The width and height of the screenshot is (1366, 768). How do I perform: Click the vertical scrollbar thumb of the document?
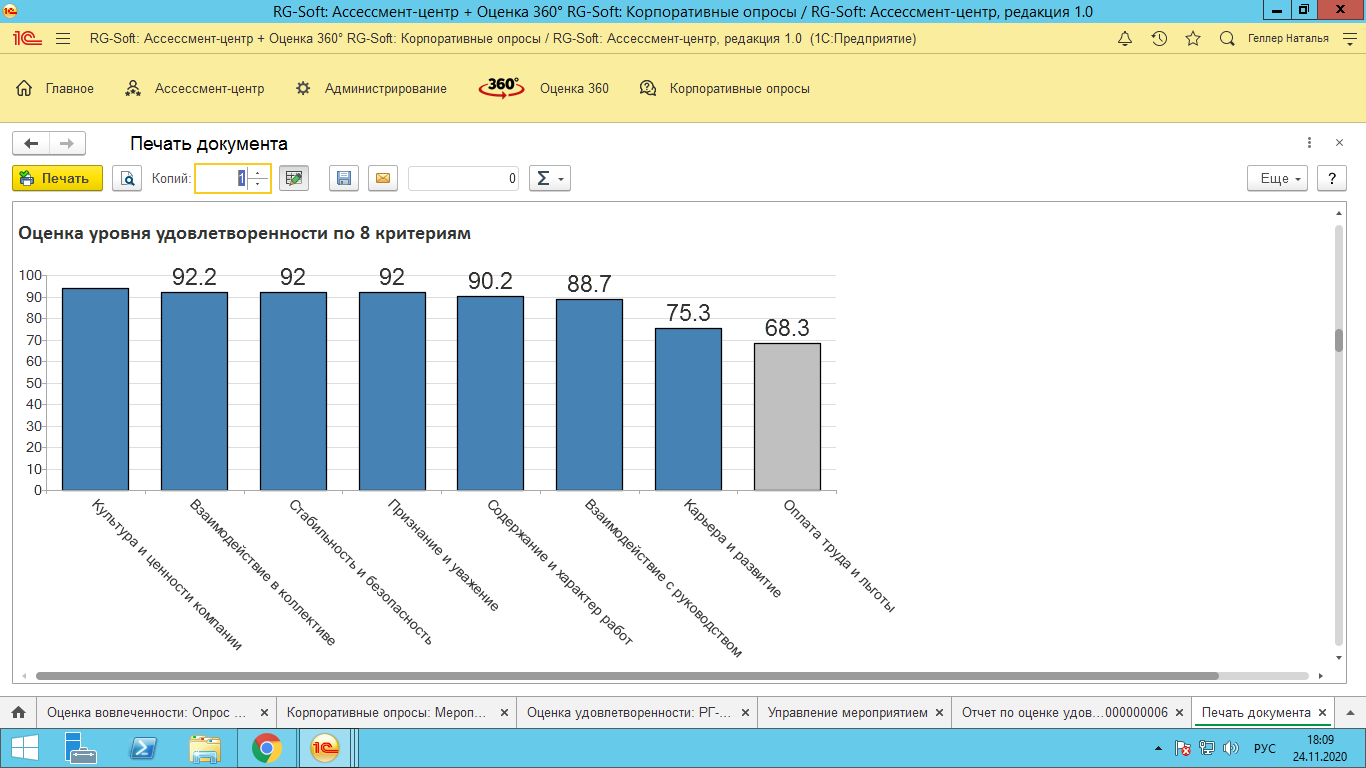[x=1339, y=339]
